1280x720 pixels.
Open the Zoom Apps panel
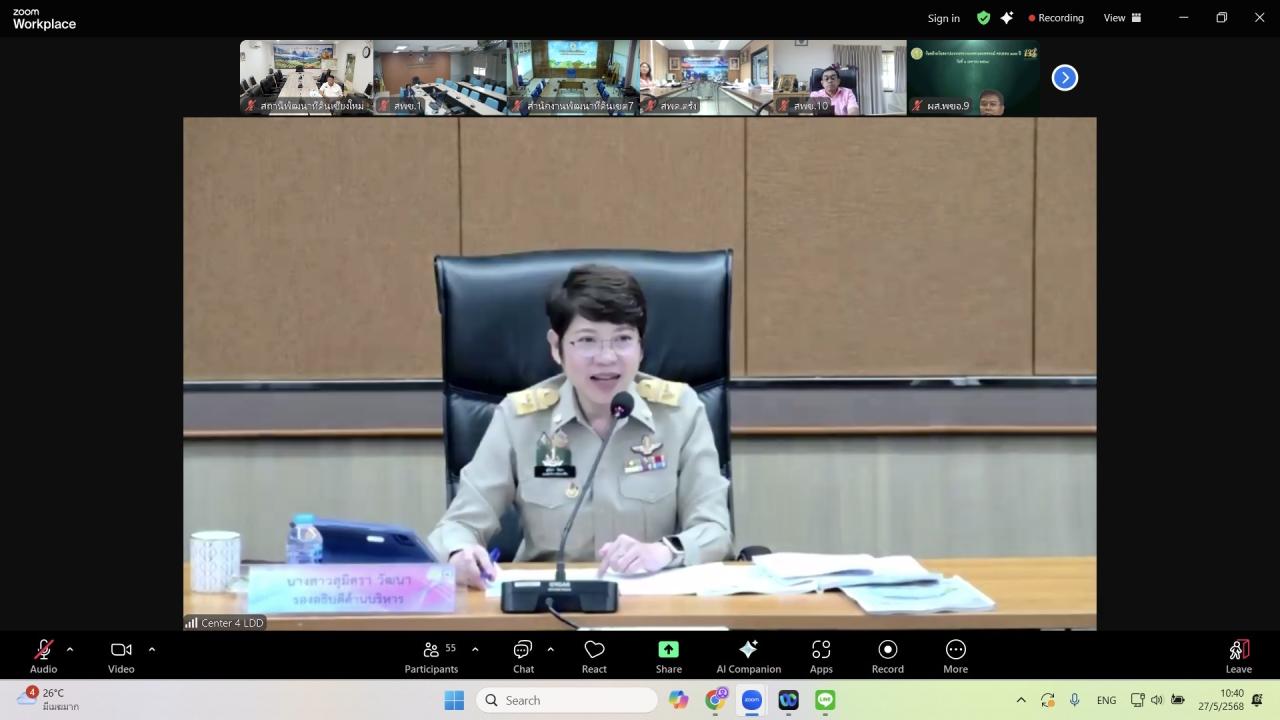coord(821,650)
